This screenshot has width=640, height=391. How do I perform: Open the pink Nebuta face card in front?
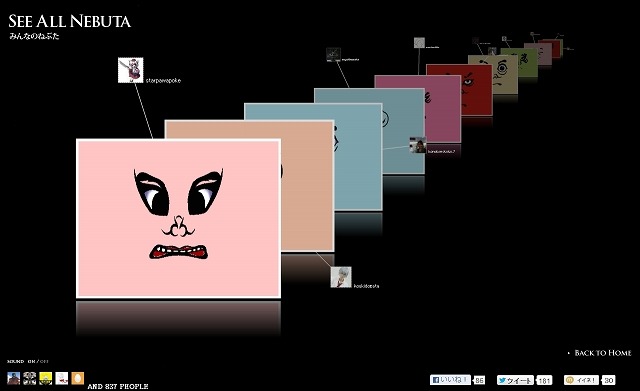(178, 218)
